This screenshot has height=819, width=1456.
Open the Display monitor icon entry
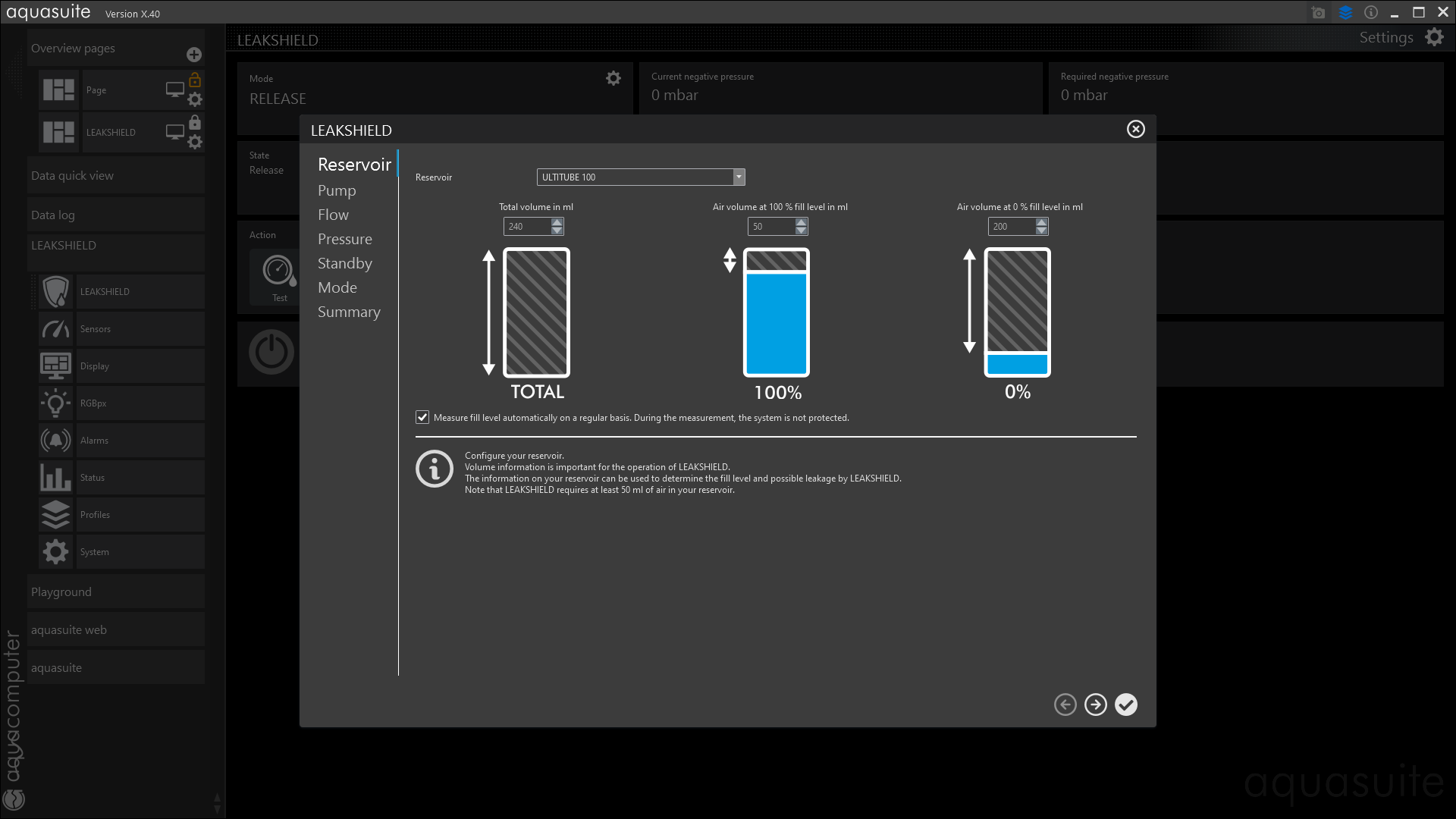click(x=55, y=366)
